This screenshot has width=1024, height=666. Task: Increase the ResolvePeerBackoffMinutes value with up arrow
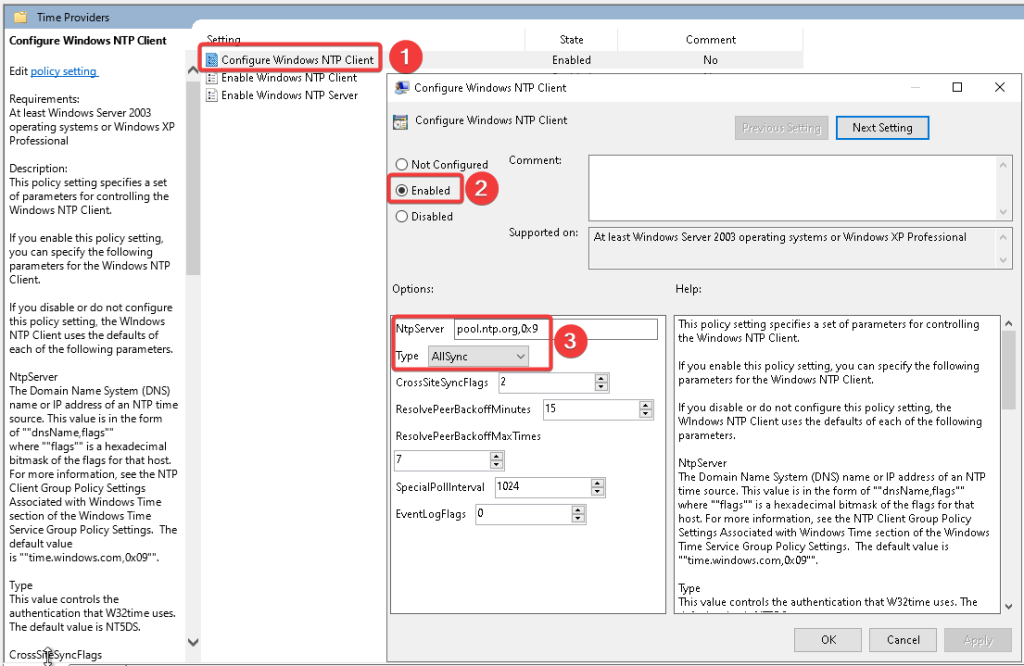click(646, 405)
